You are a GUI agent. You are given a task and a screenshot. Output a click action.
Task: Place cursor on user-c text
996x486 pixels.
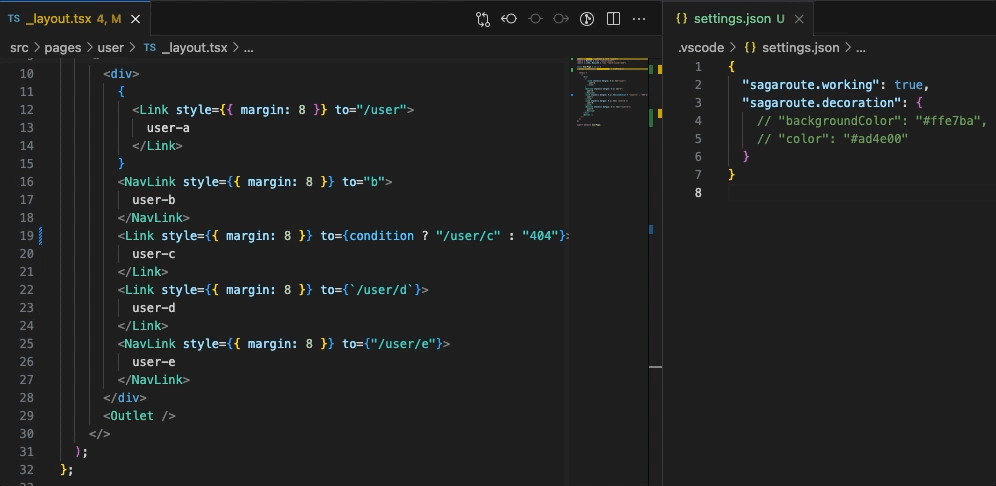[154, 253]
